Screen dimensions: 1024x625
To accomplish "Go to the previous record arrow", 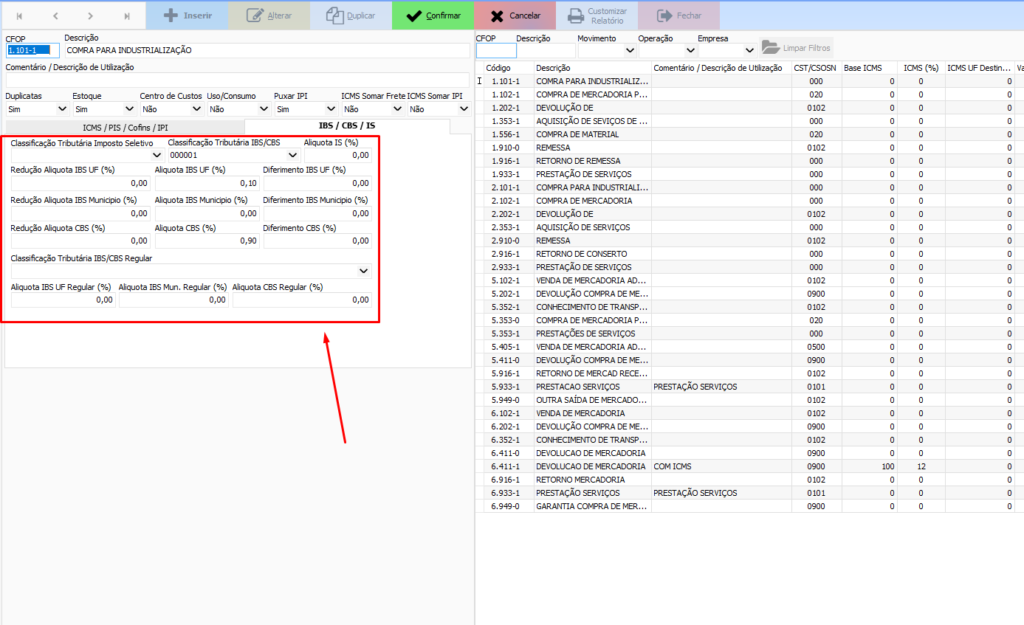I will pos(55,16).
